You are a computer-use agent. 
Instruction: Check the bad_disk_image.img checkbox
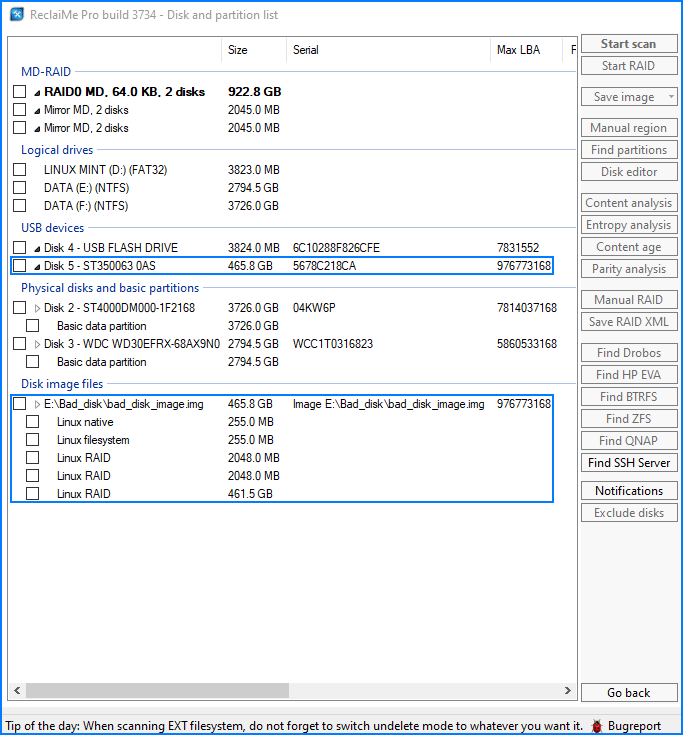pos(20,404)
